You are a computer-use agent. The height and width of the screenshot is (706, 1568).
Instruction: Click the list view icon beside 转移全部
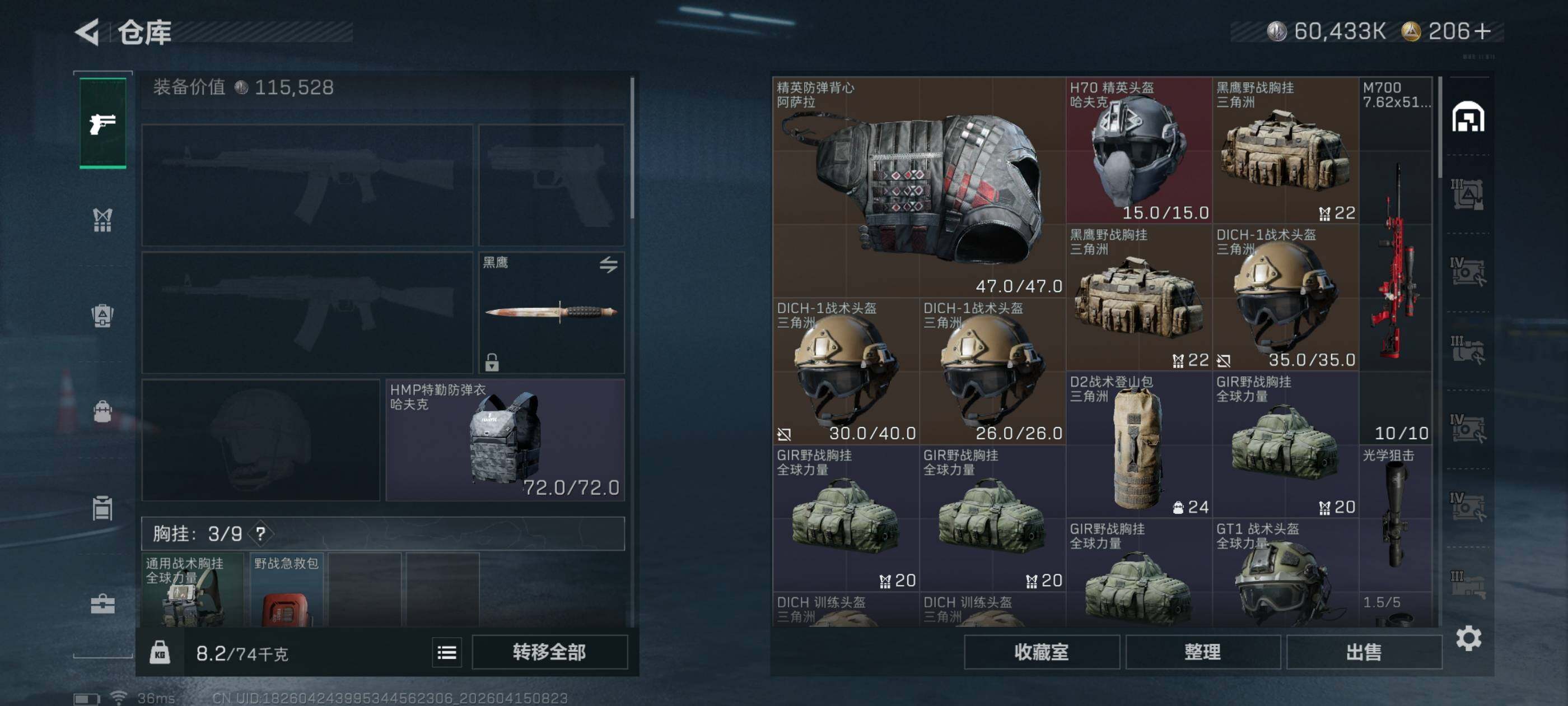point(447,652)
